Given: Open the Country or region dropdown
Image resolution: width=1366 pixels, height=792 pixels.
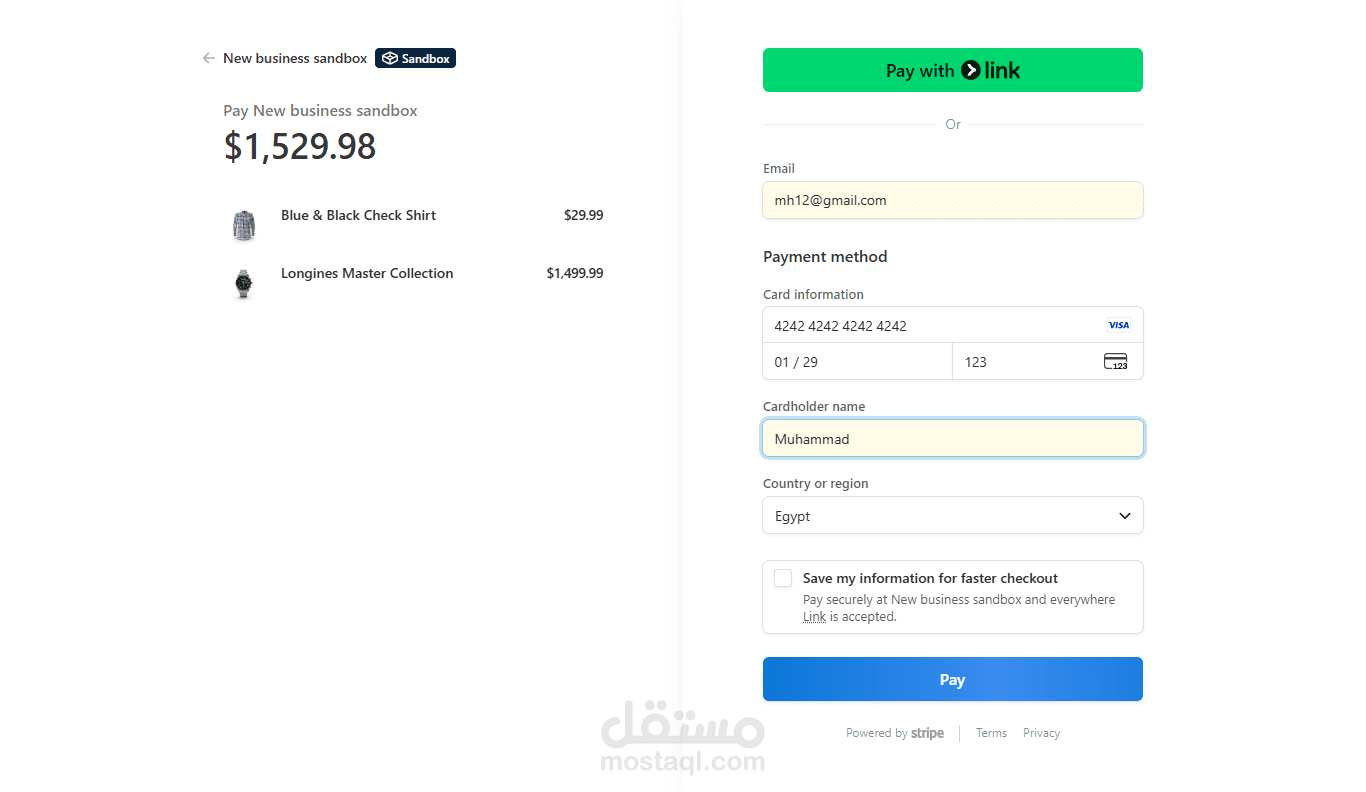Looking at the screenshot, I should point(952,516).
